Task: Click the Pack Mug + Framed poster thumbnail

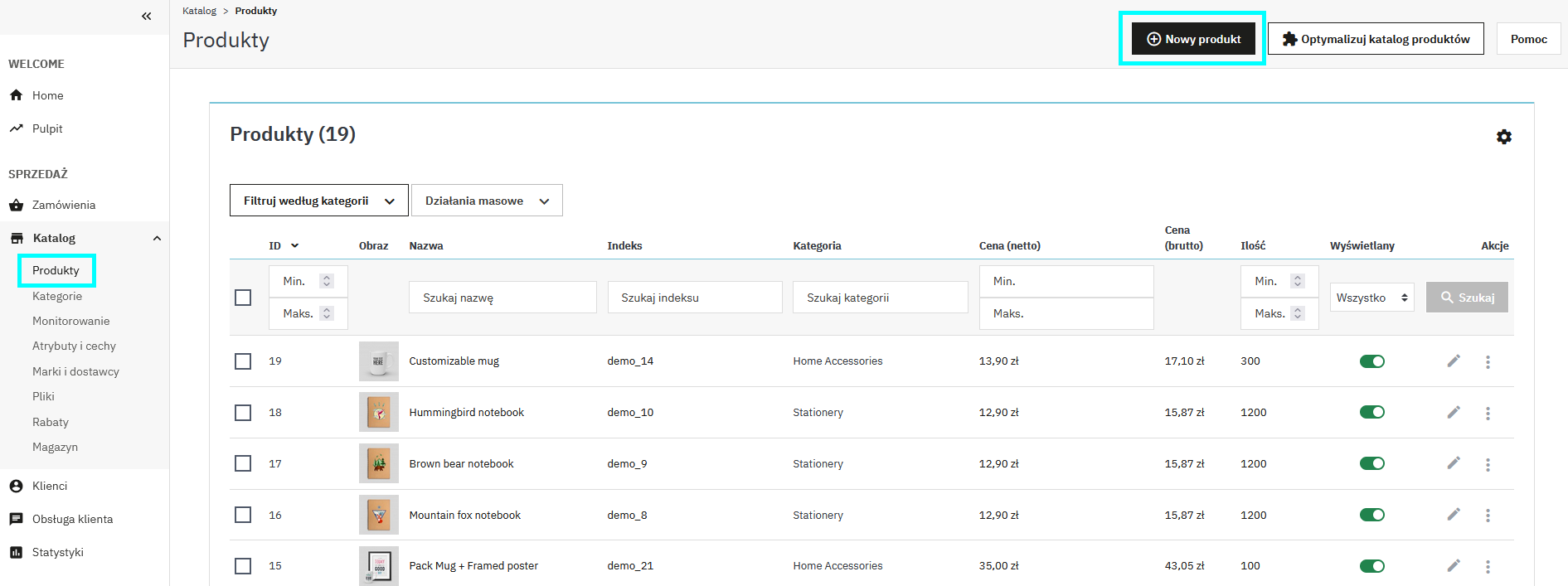Action: (x=378, y=566)
